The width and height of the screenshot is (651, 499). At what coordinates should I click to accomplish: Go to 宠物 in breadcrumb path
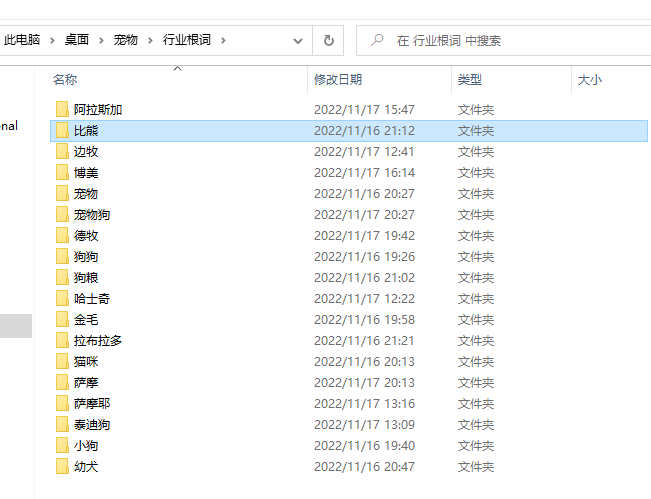(x=126, y=40)
